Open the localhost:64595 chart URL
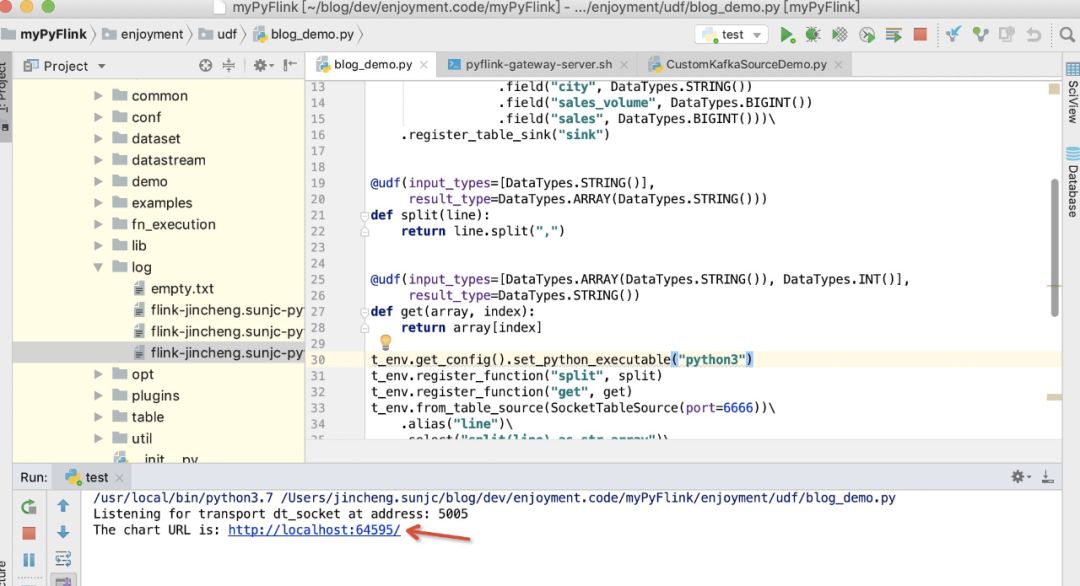 (x=314, y=530)
